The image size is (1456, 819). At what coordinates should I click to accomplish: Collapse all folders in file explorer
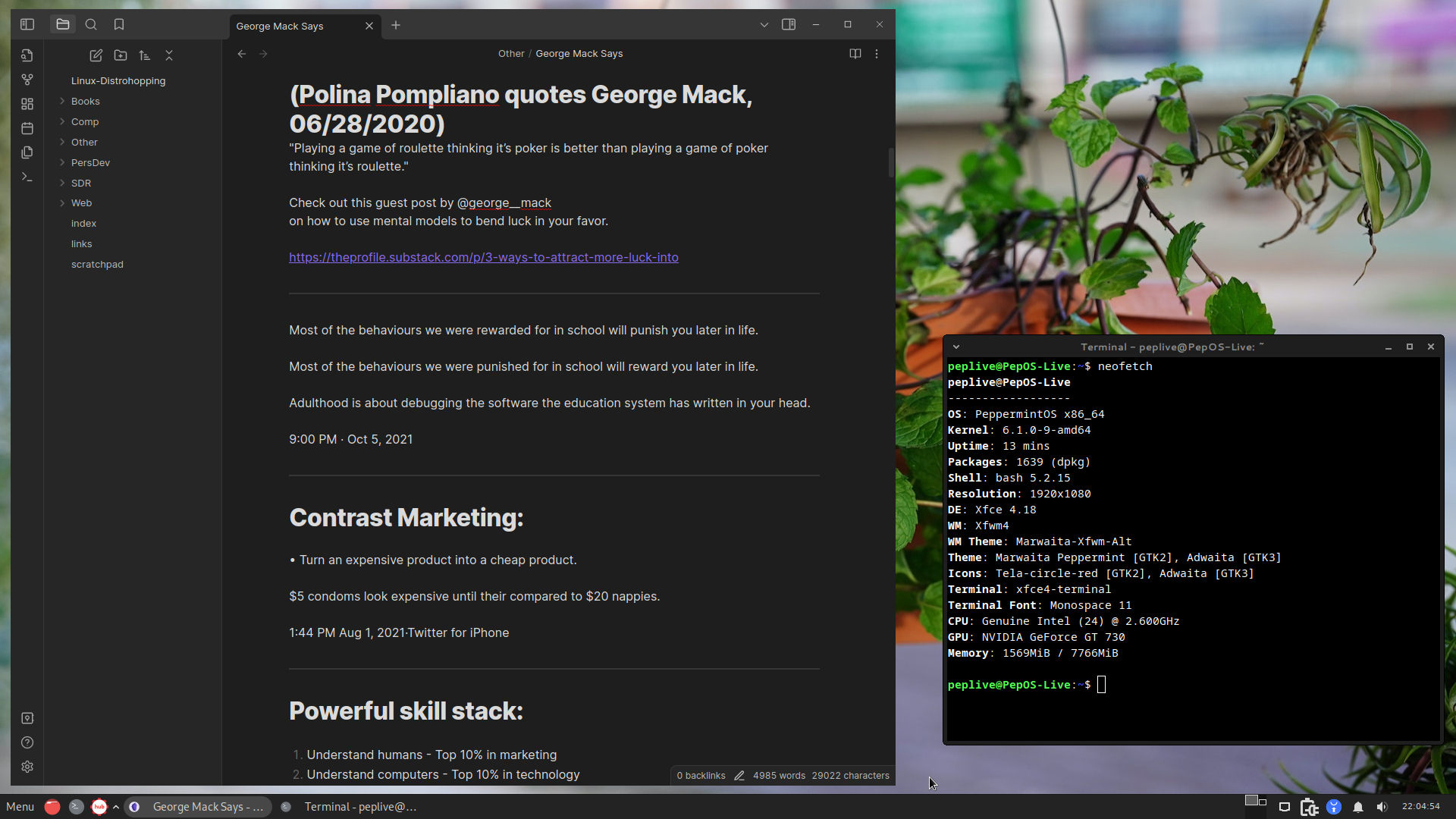(x=169, y=55)
